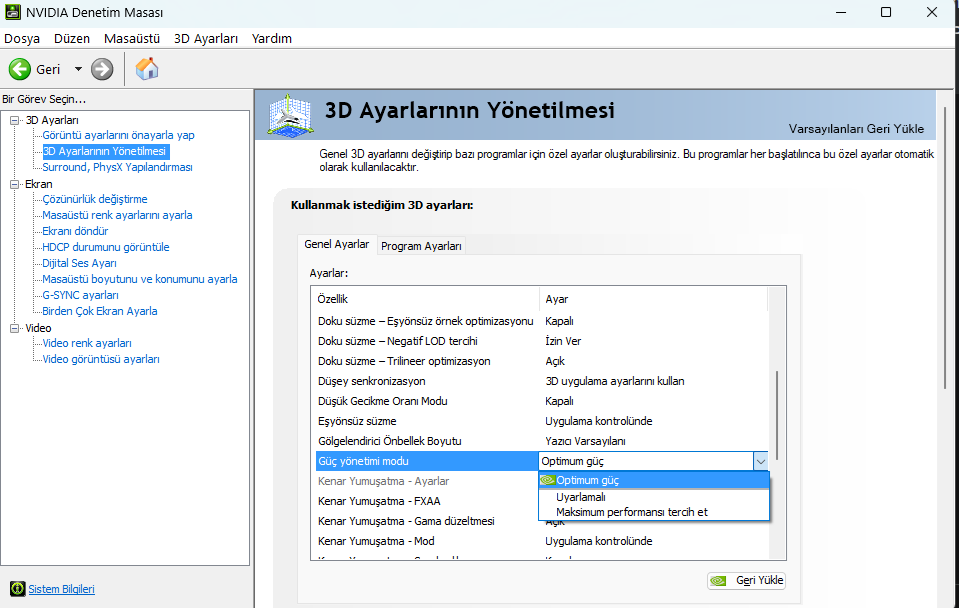Image resolution: width=959 pixels, height=608 pixels.
Task: Switch to the Genel Ayarlar tab
Action: [x=337, y=245]
